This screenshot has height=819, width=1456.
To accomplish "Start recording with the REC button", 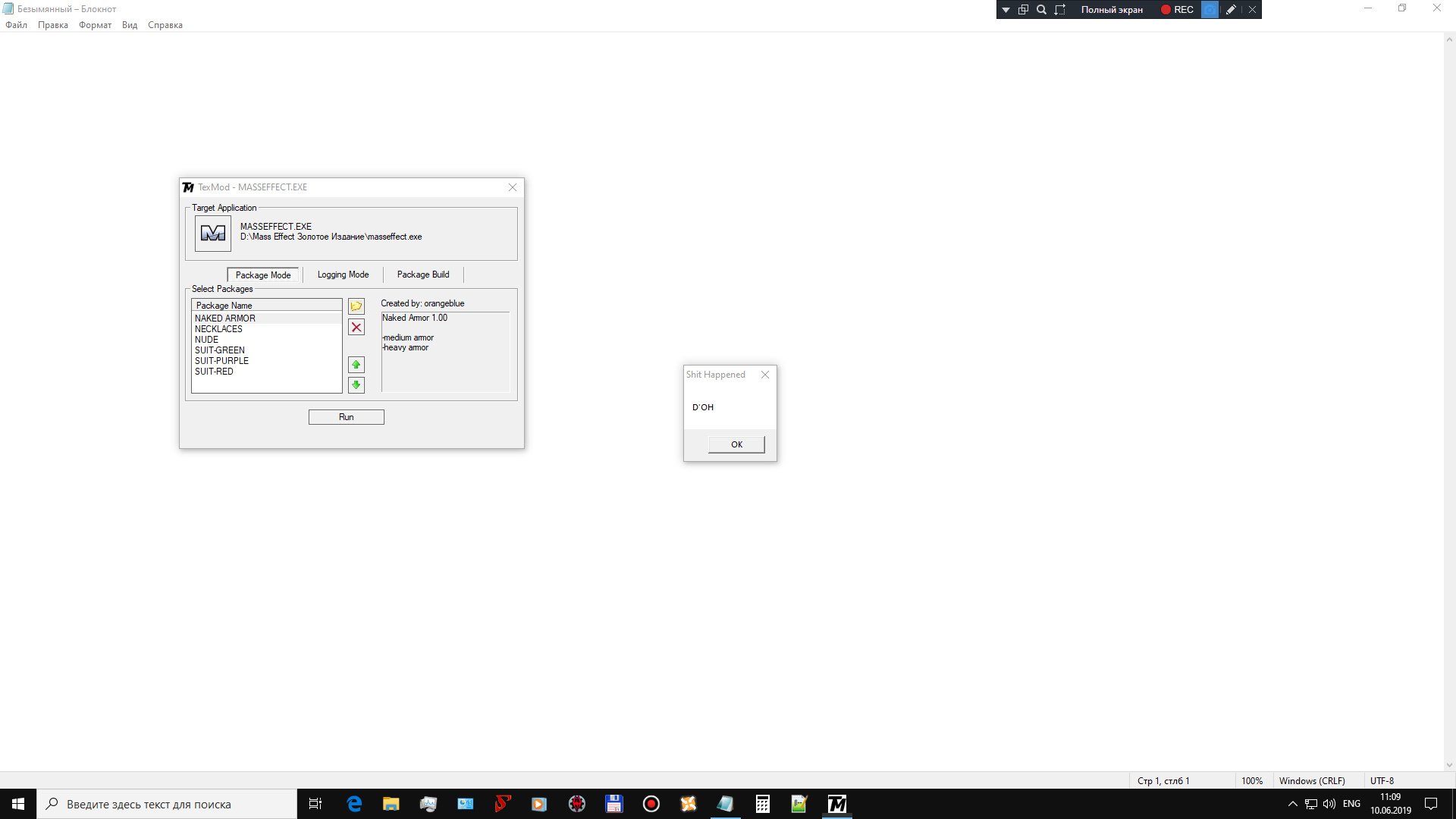I will click(x=1177, y=10).
